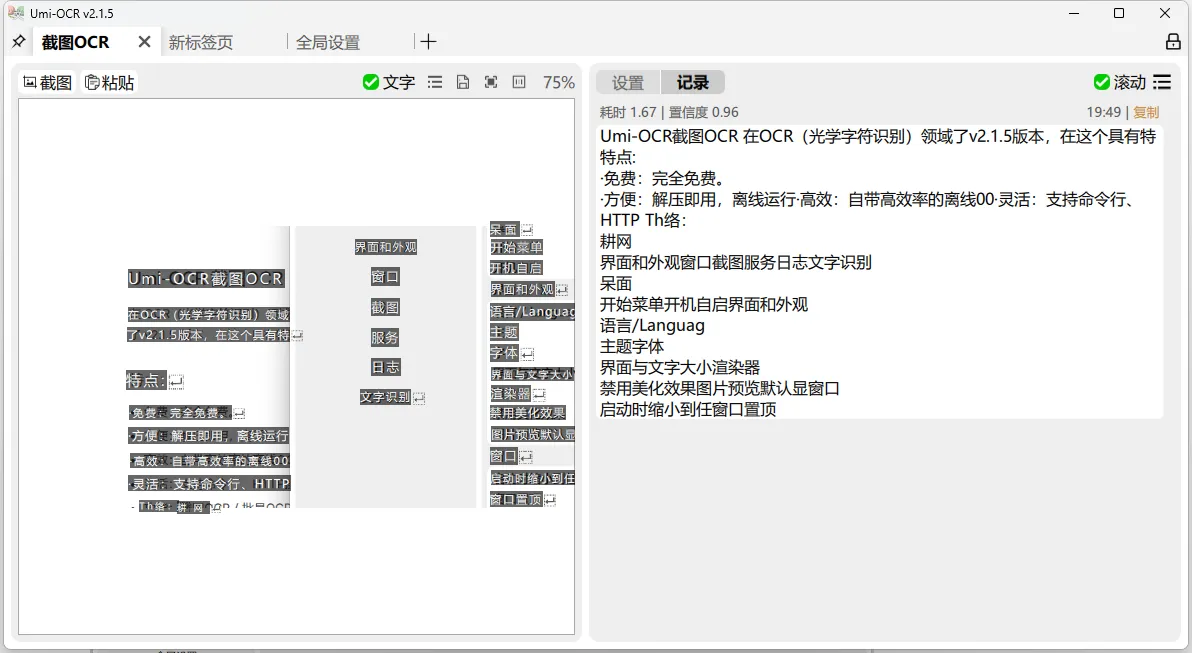1192x653 pixels.
Task: Click the result line 耕网
Action: [616, 242]
